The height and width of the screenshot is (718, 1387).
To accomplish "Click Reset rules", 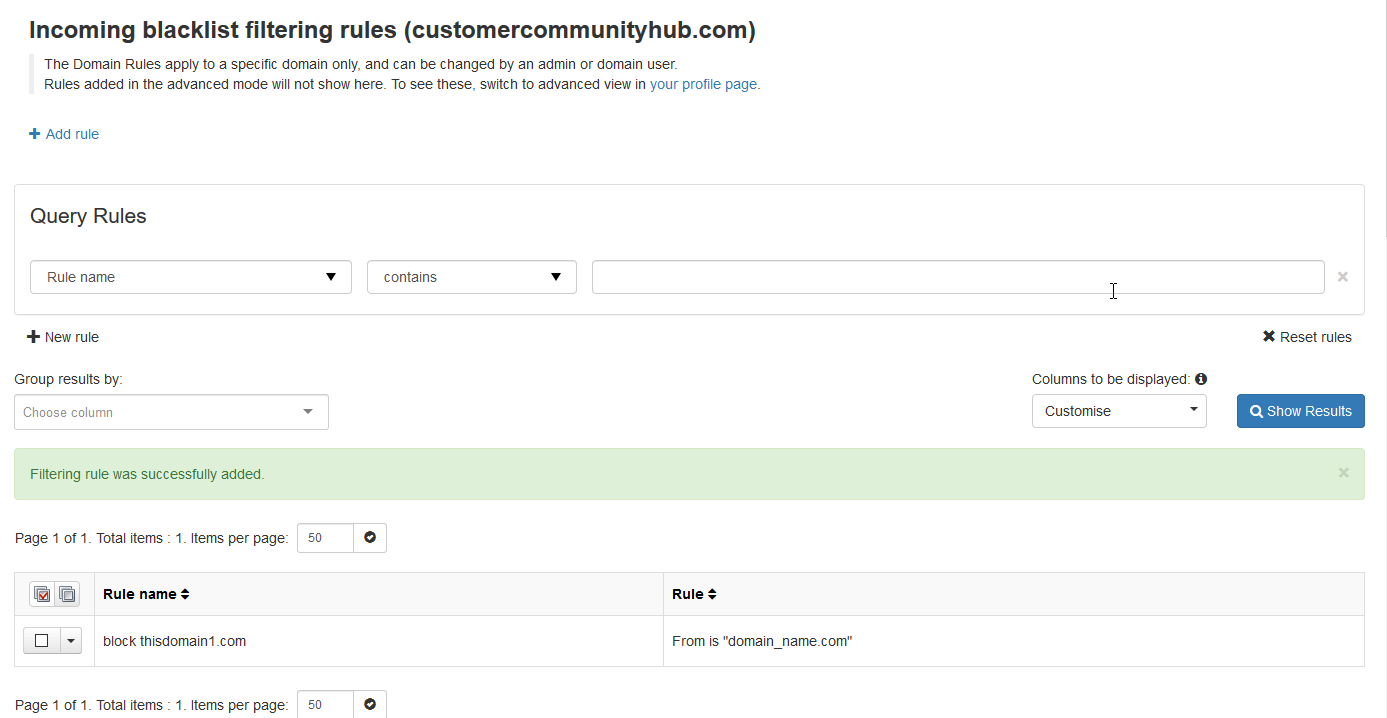I will 1307,337.
